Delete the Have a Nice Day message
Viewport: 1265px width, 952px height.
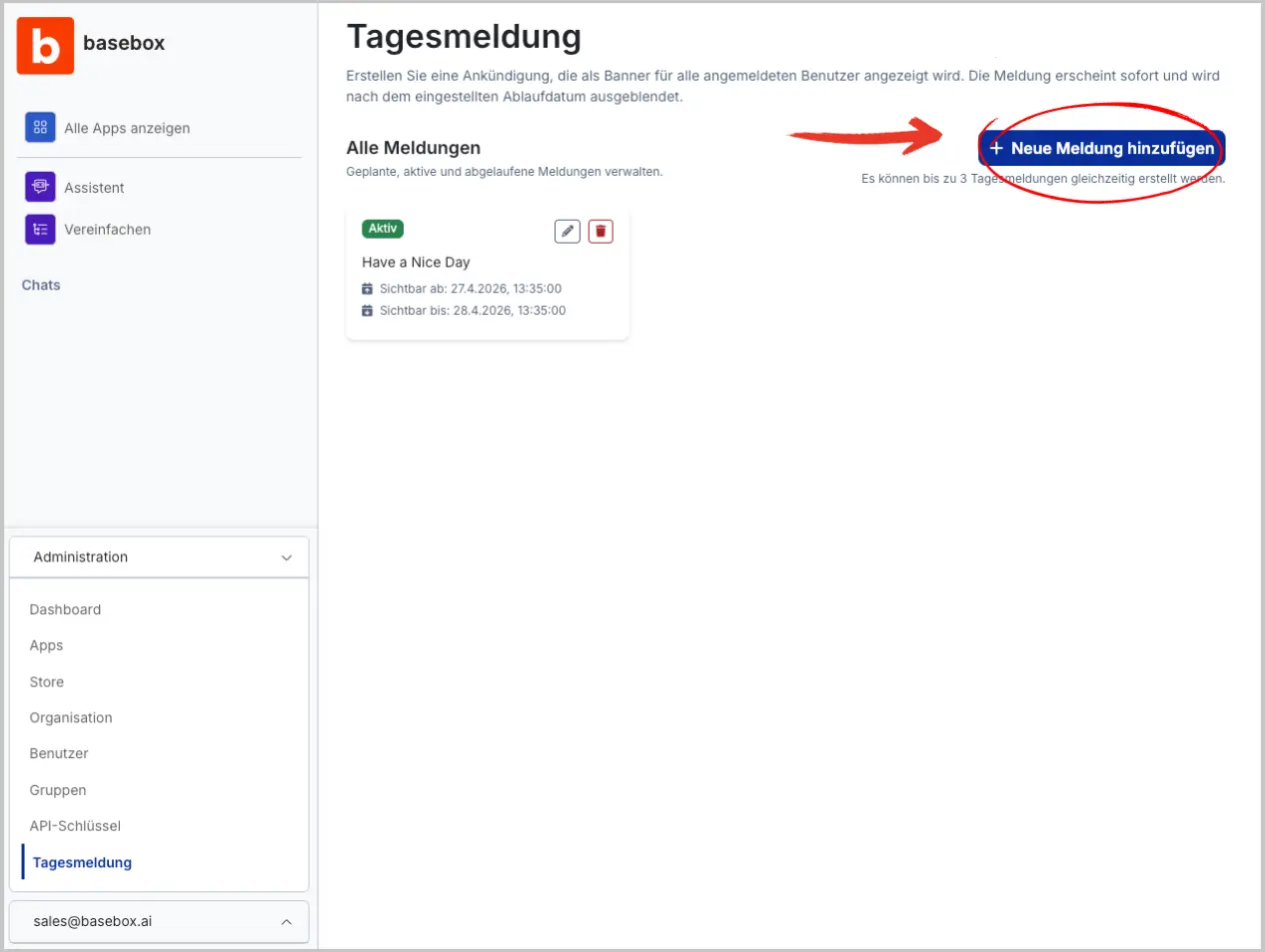tap(601, 231)
